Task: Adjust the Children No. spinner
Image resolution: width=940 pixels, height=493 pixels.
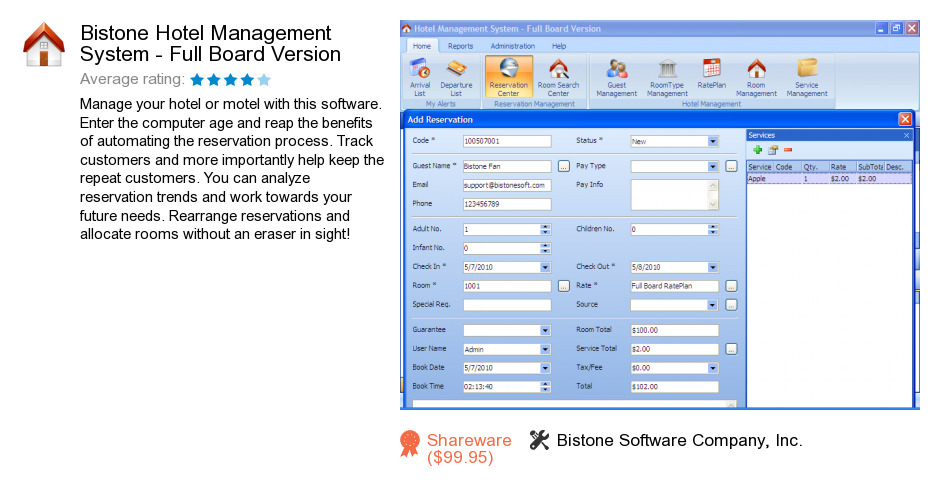Action: click(712, 230)
